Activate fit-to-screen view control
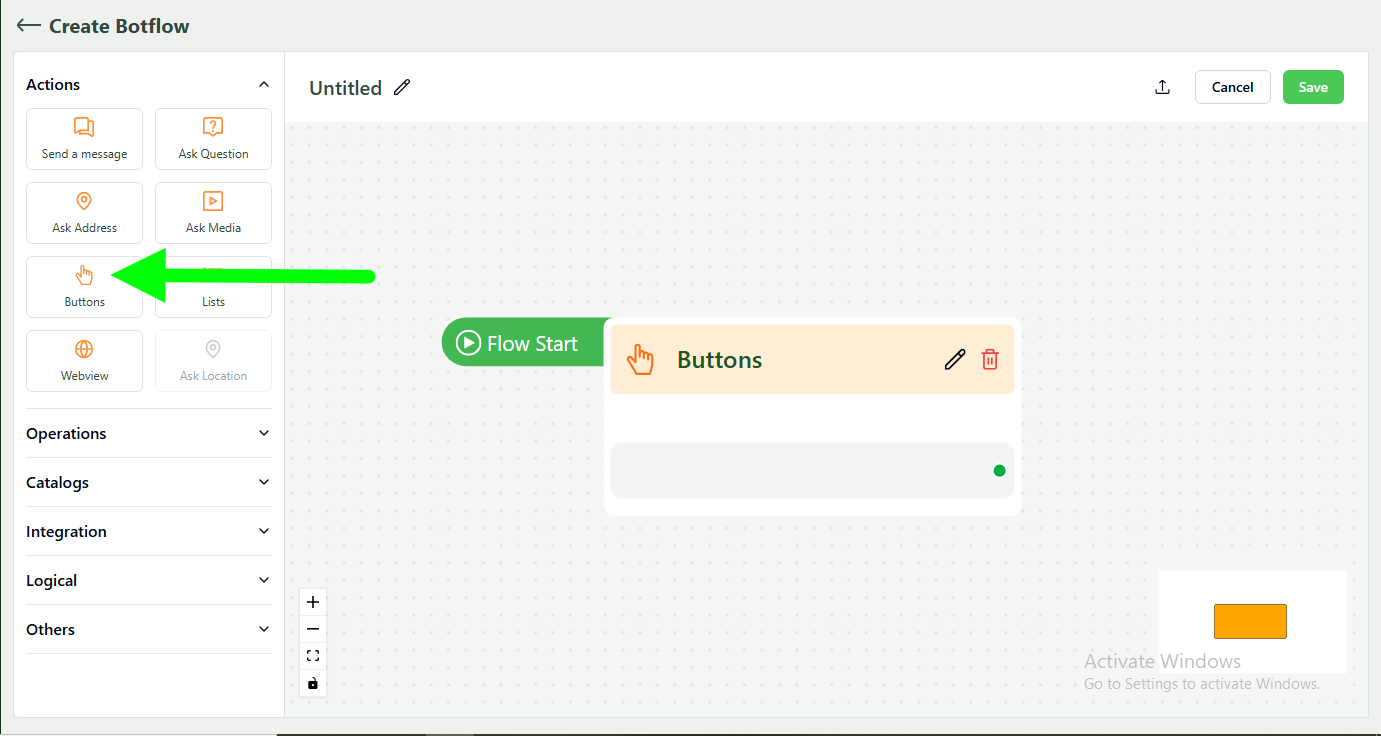The width and height of the screenshot is (1381, 736). pos(312,655)
